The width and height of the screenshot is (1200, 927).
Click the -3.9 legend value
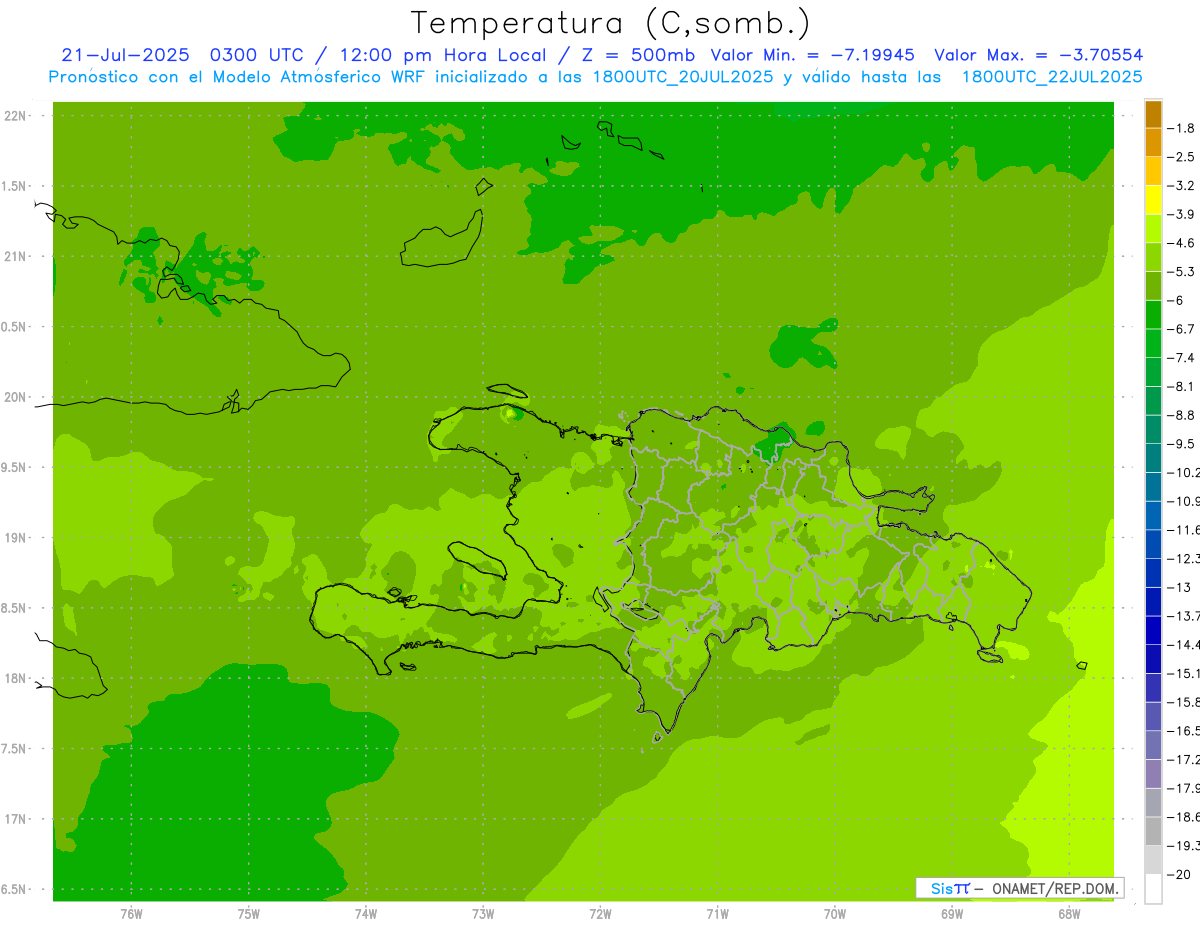(x=1181, y=214)
